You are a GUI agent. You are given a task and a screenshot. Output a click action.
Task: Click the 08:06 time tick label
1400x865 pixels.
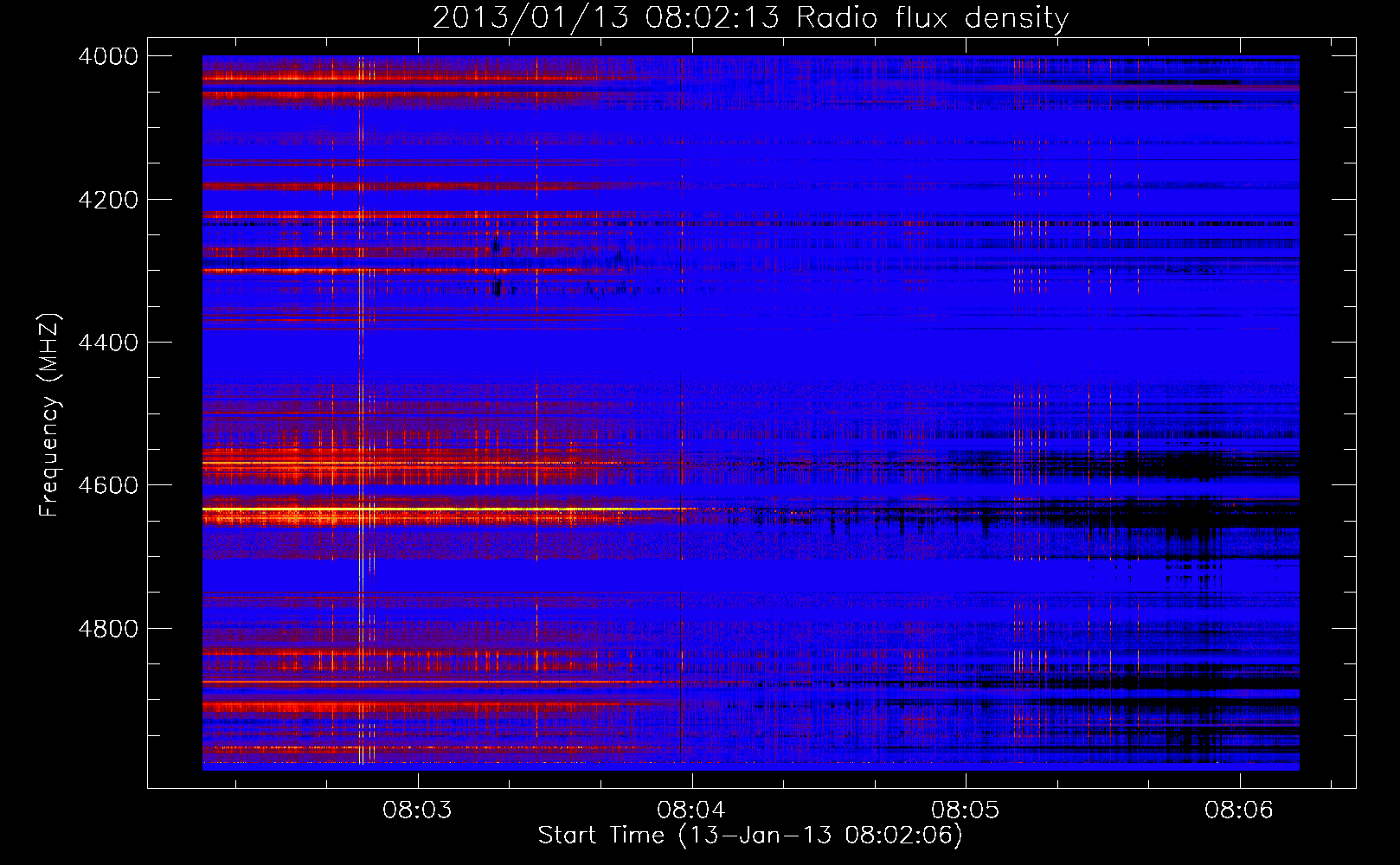[1239, 810]
